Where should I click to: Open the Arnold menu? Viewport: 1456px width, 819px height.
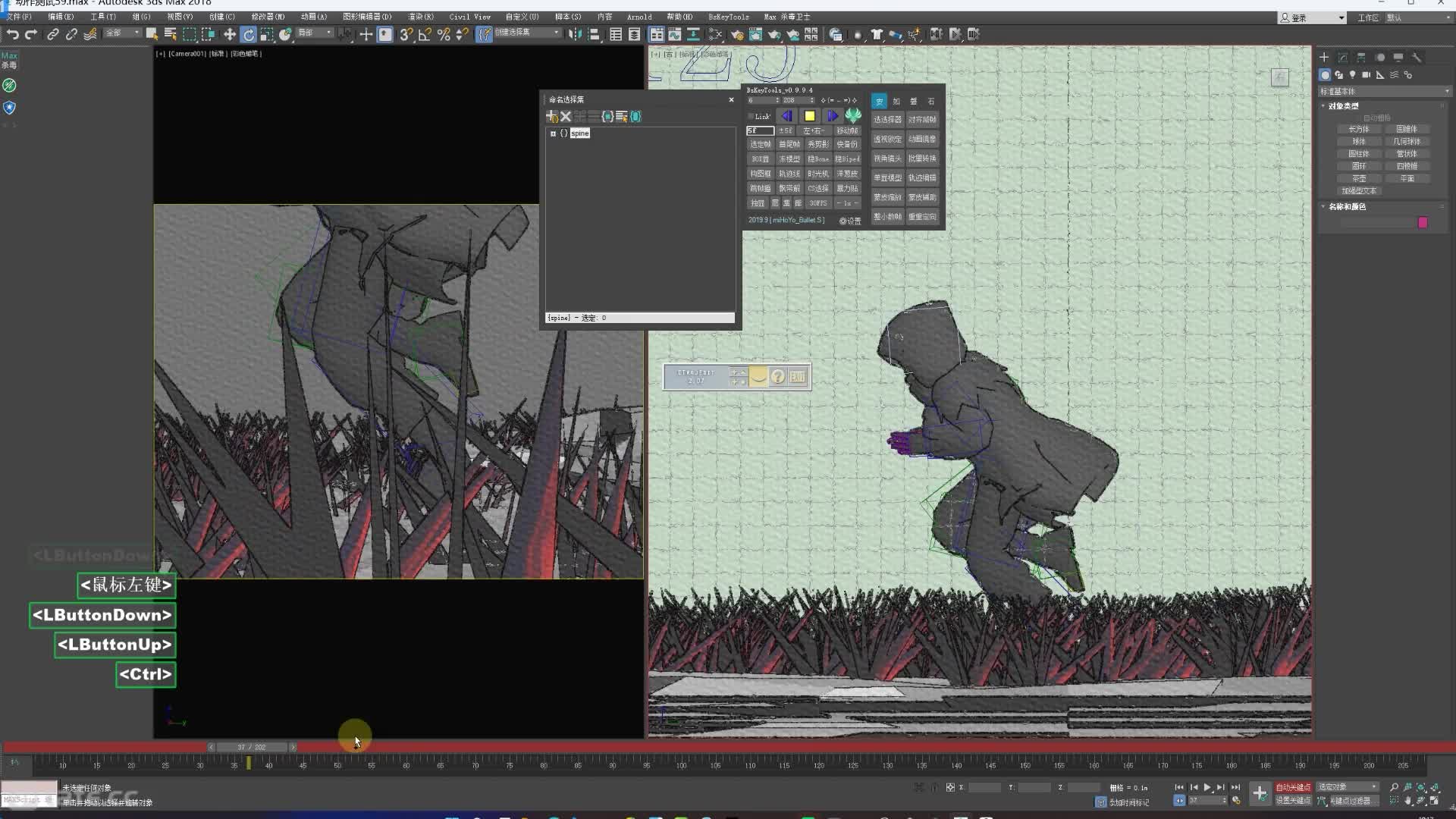[x=639, y=17]
